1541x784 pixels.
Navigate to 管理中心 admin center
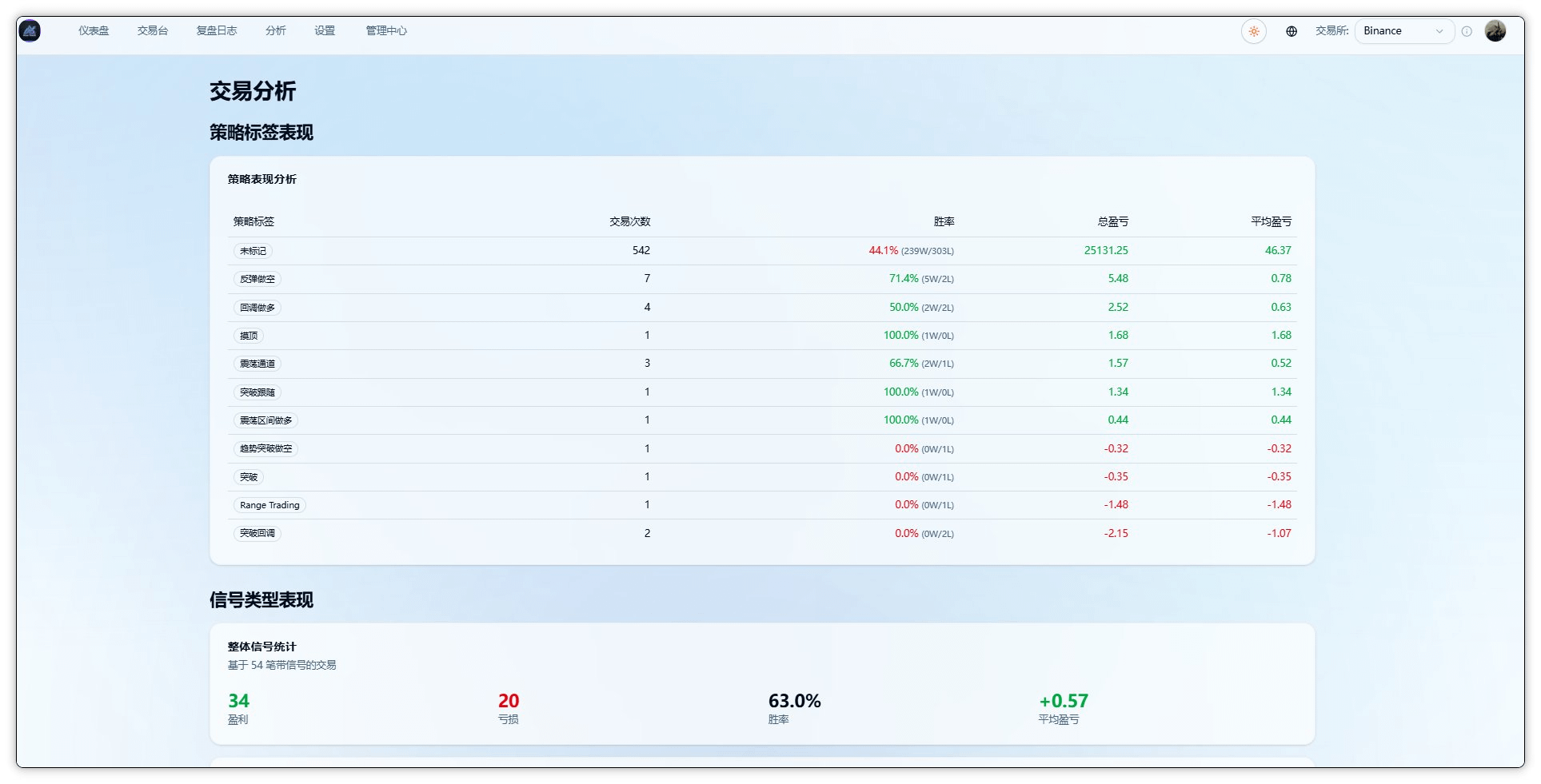tap(386, 30)
